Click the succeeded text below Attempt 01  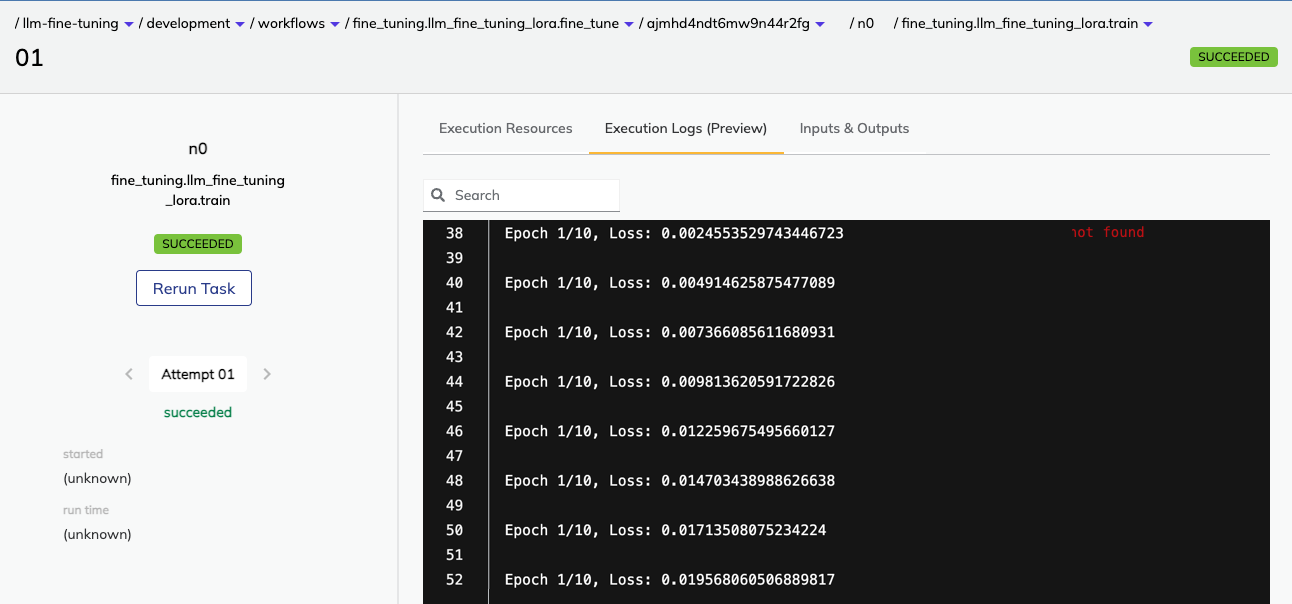pos(197,412)
